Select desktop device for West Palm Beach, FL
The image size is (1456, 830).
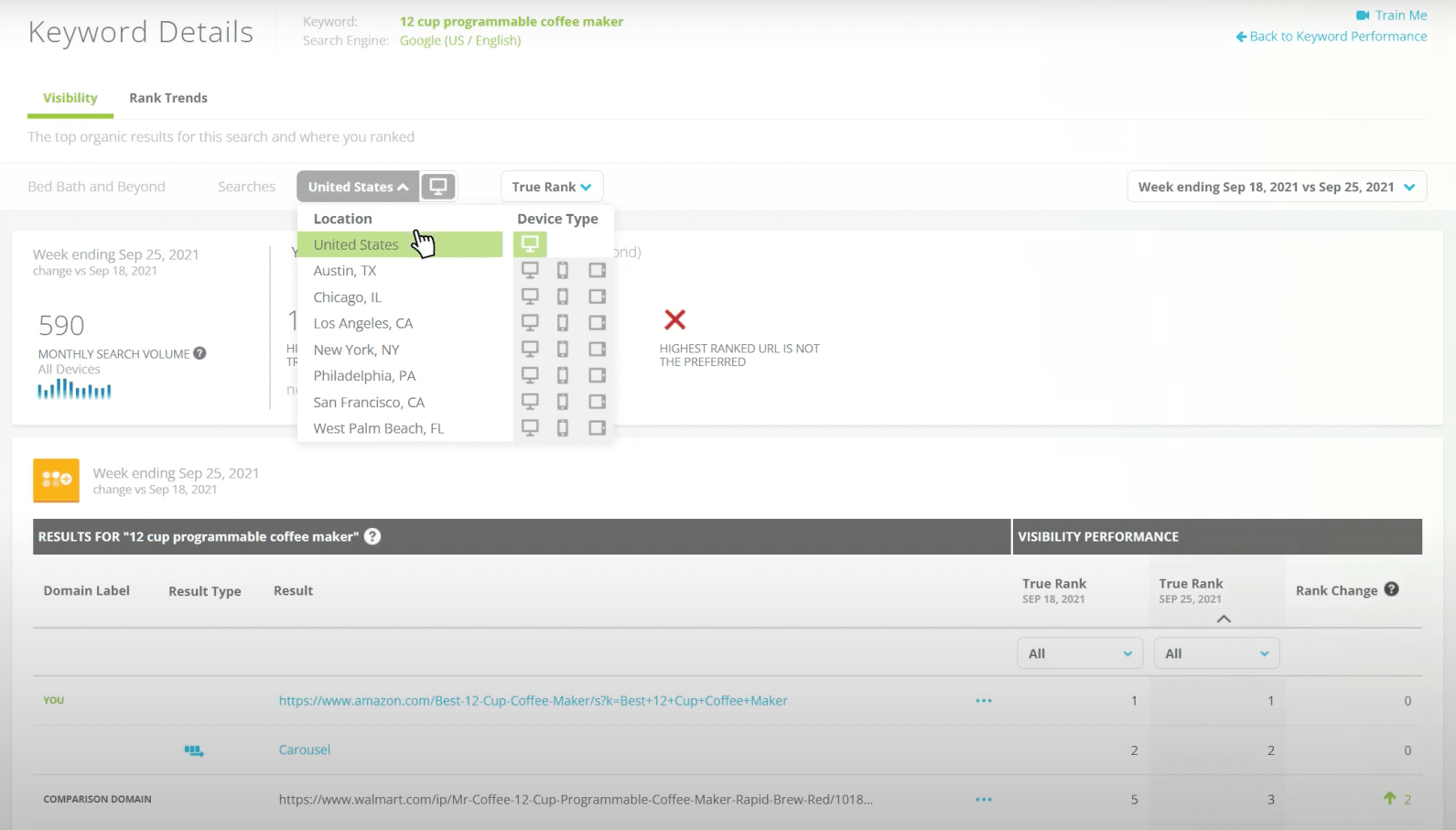[530, 427]
